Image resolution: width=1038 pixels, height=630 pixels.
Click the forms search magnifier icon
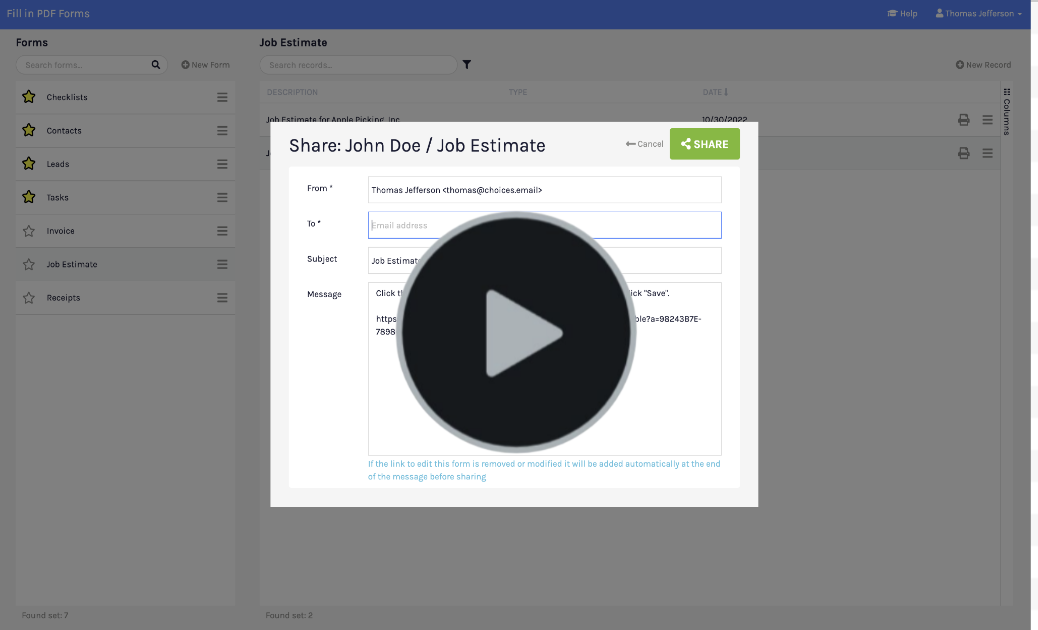pos(156,65)
